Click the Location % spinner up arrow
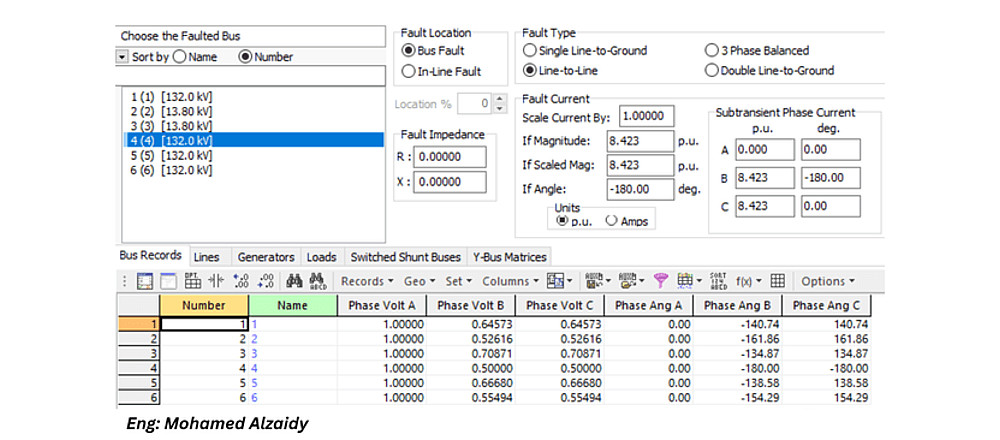1000x440 pixels. [x=500, y=99]
